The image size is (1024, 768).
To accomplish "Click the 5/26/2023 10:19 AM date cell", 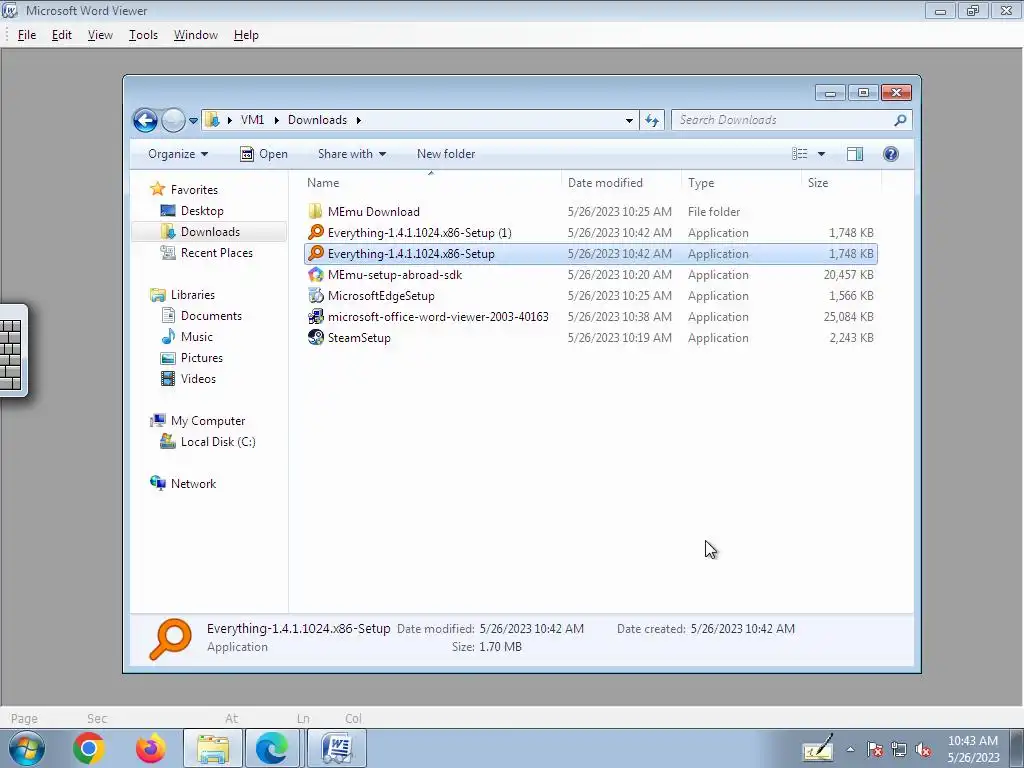I will pyautogui.click(x=620, y=338).
